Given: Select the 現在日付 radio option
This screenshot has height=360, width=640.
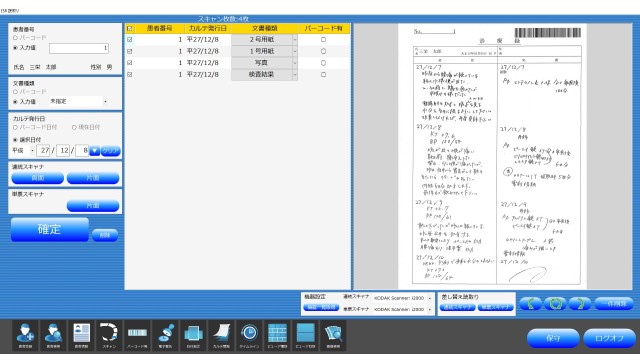Looking at the screenshot, I should (74, 127).
